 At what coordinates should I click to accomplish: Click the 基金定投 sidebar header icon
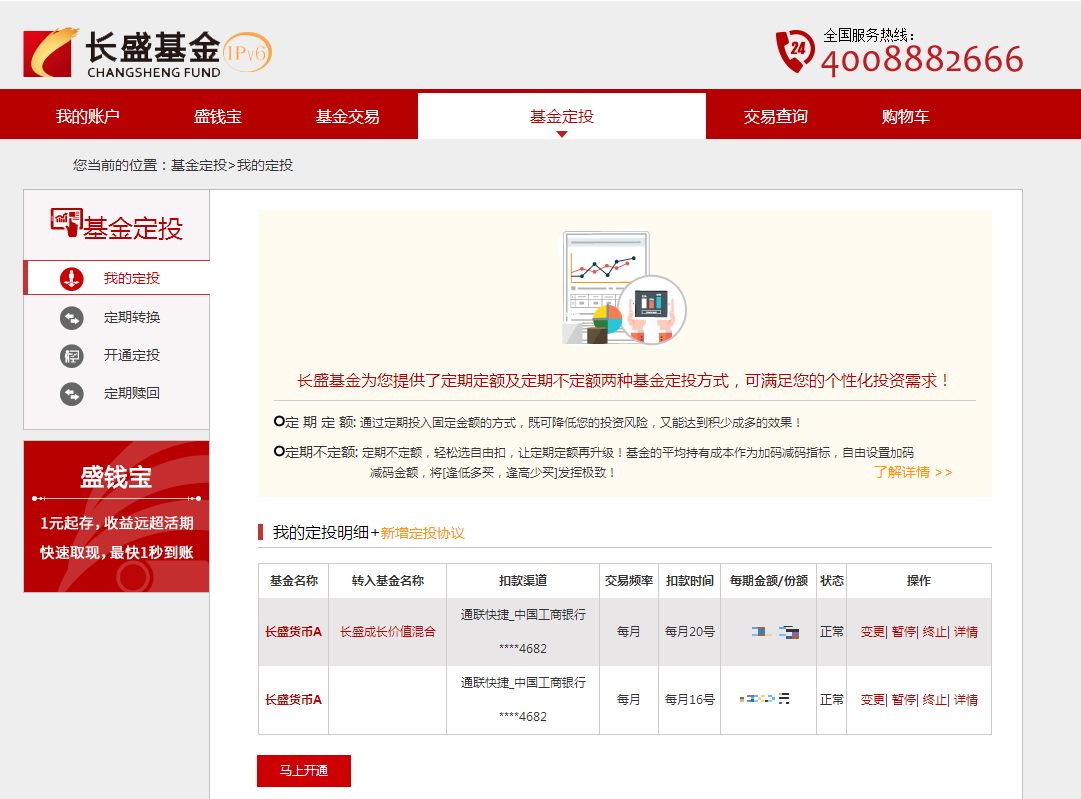pyautogui.click(x=66, y=223)
